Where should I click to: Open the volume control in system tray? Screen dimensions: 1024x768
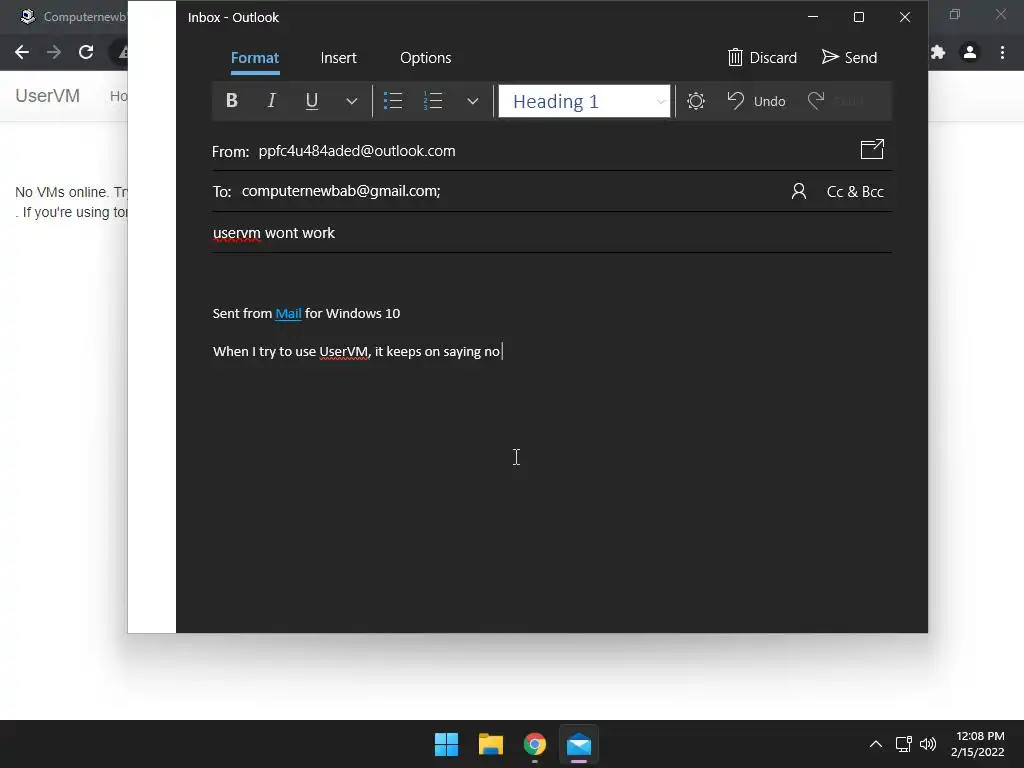[x=927, y=744]
